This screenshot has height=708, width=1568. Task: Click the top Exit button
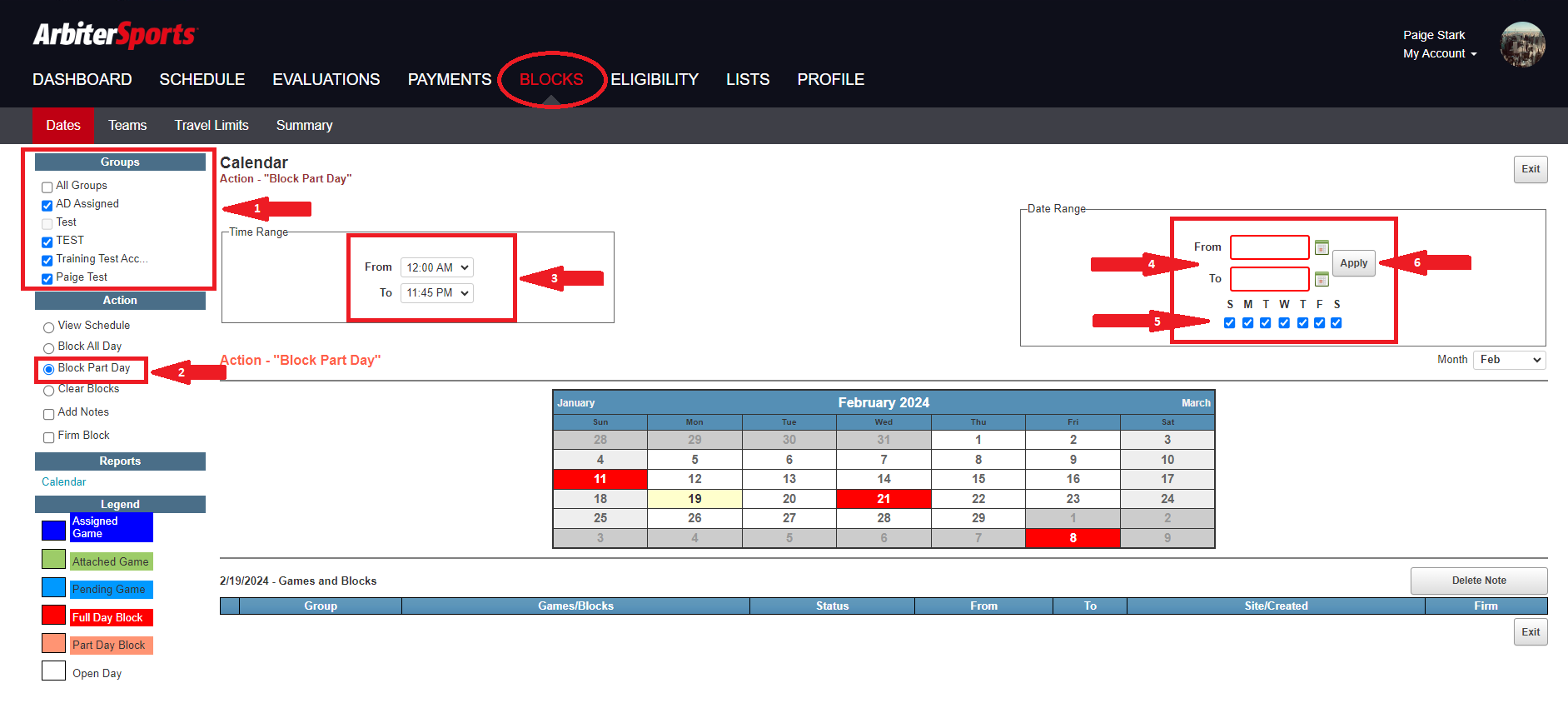pos(1531,169)
